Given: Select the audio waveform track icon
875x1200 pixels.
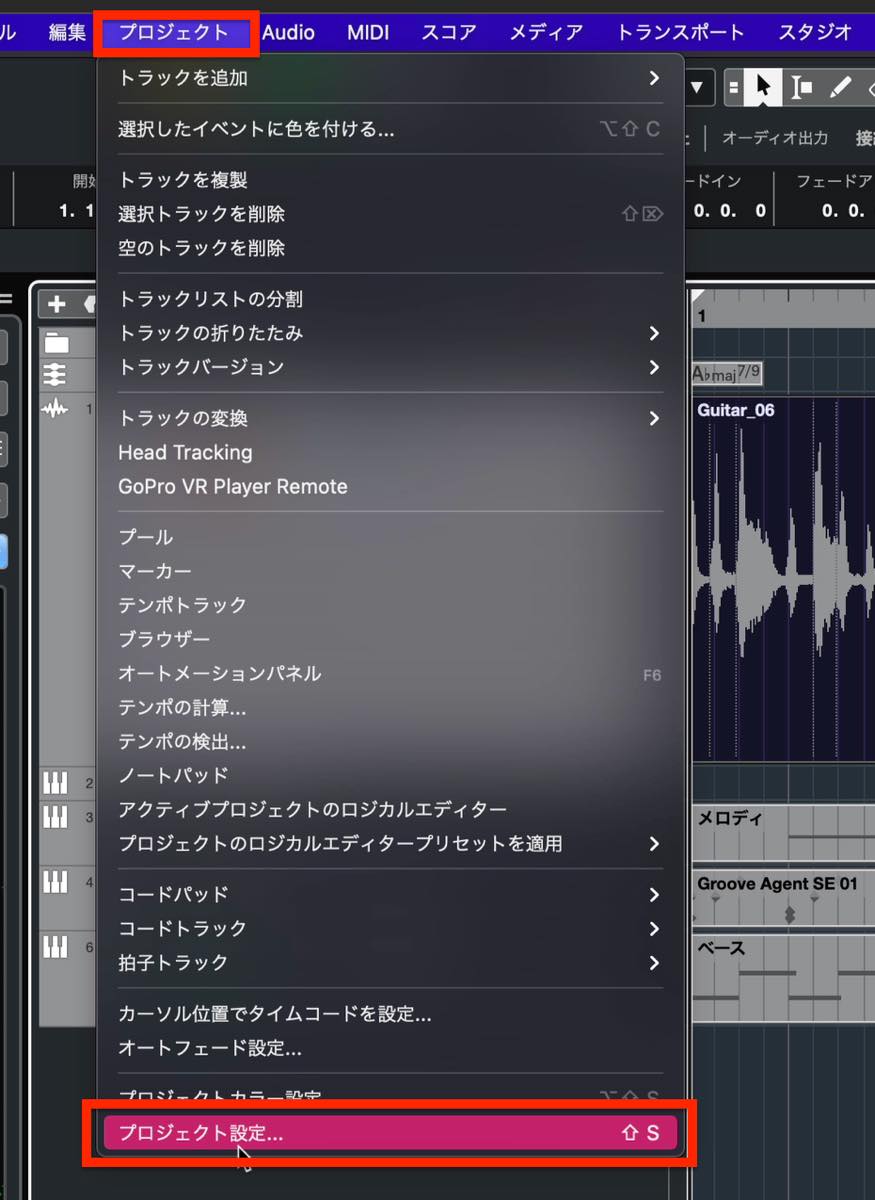Looking at the screenshot, I should coord(55,408).
